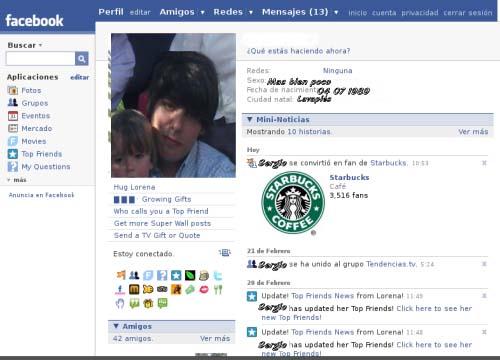Open the profile photo
500x360 pixels.
[173, 105]
